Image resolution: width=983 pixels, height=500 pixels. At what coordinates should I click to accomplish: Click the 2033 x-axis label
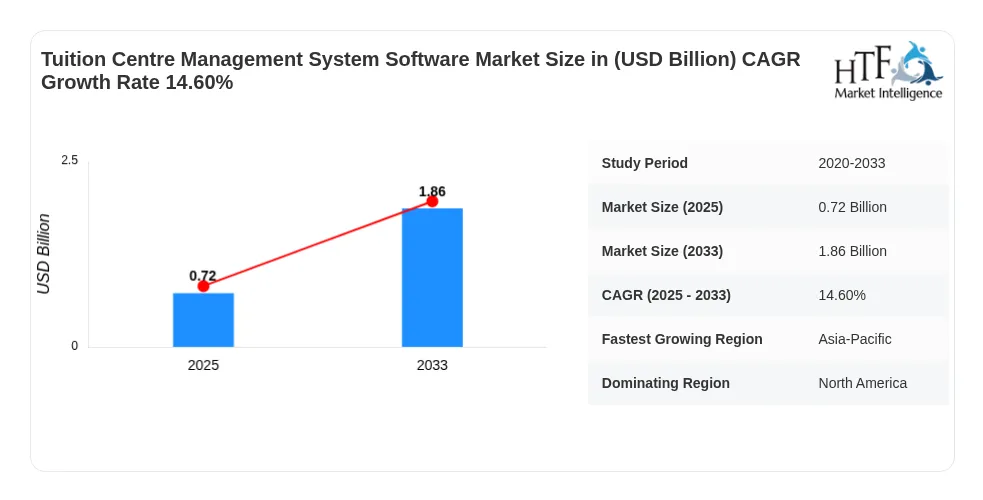(432, 365)
